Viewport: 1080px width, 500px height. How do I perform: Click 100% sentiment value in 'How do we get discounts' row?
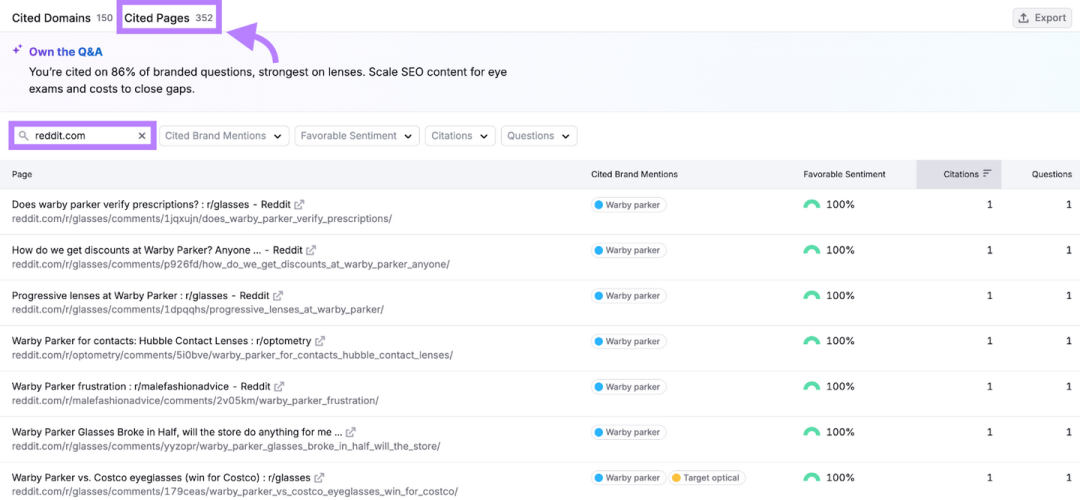coord(840,250)
